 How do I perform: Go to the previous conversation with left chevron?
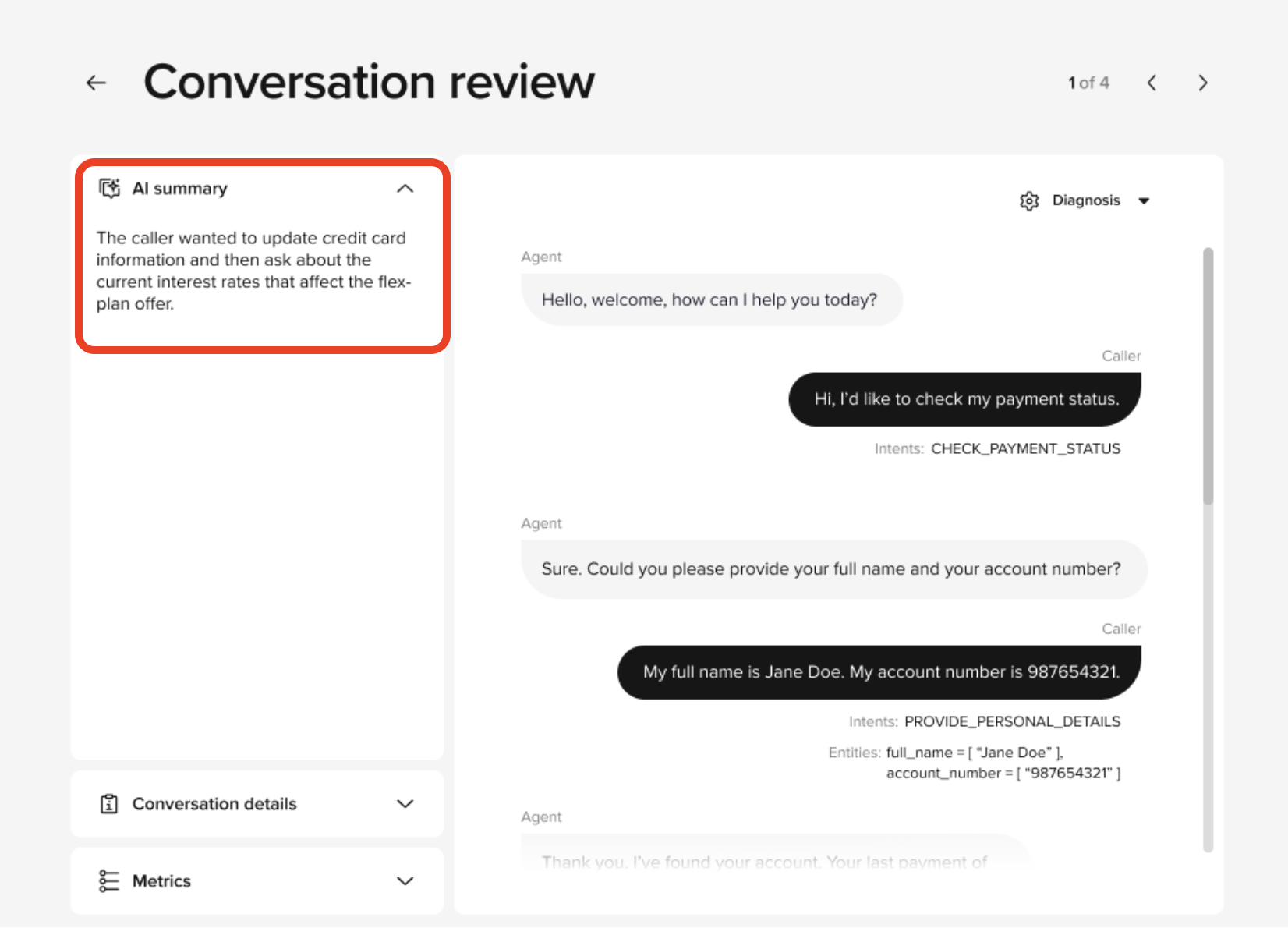coord(1152,83)
